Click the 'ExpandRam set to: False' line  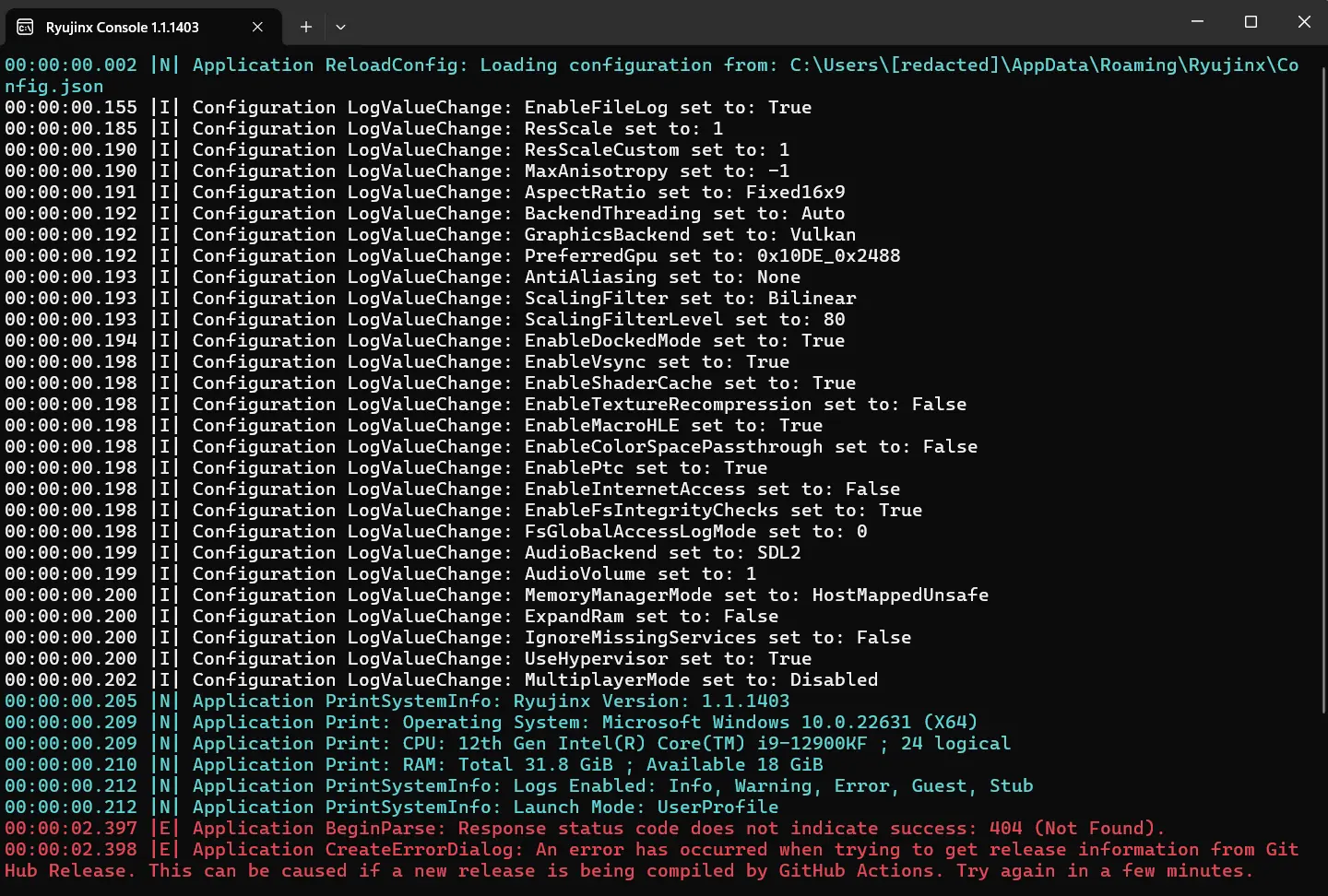pyautogui.click(x=392, y=616)
